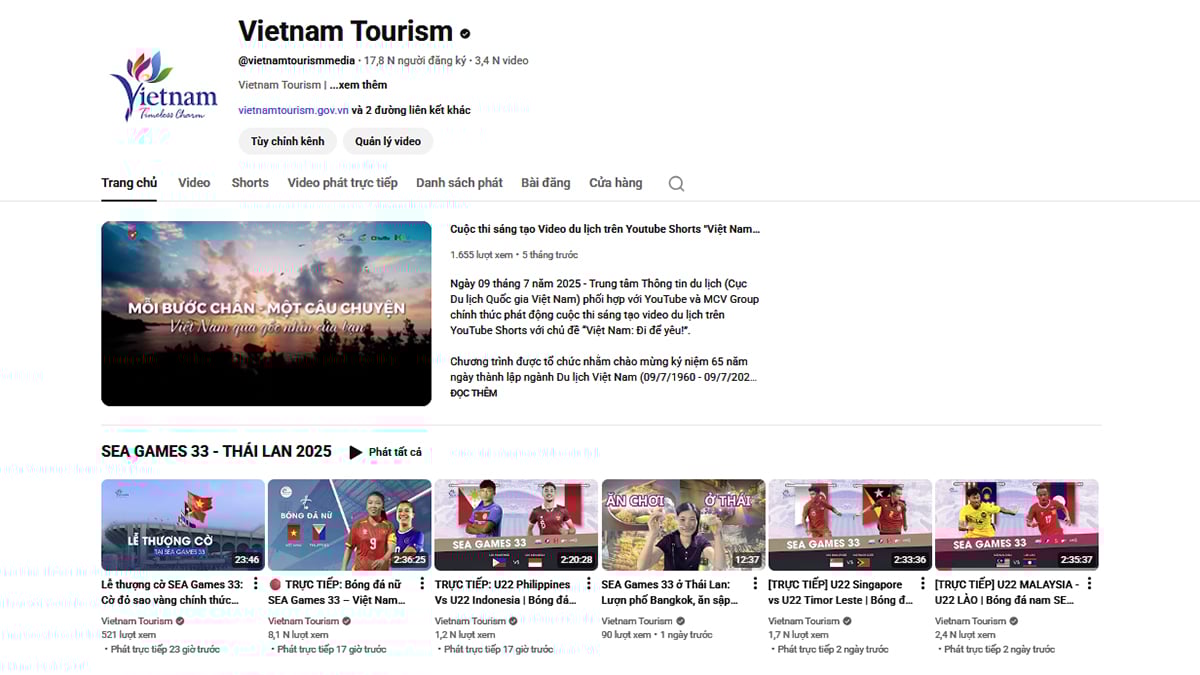Viewport: 1200px width, 675px height.
Task: Play the "SEA Games 33 ở Thái Lan" thumbnail
Action: pyautogui.click(x=683, y=523)
